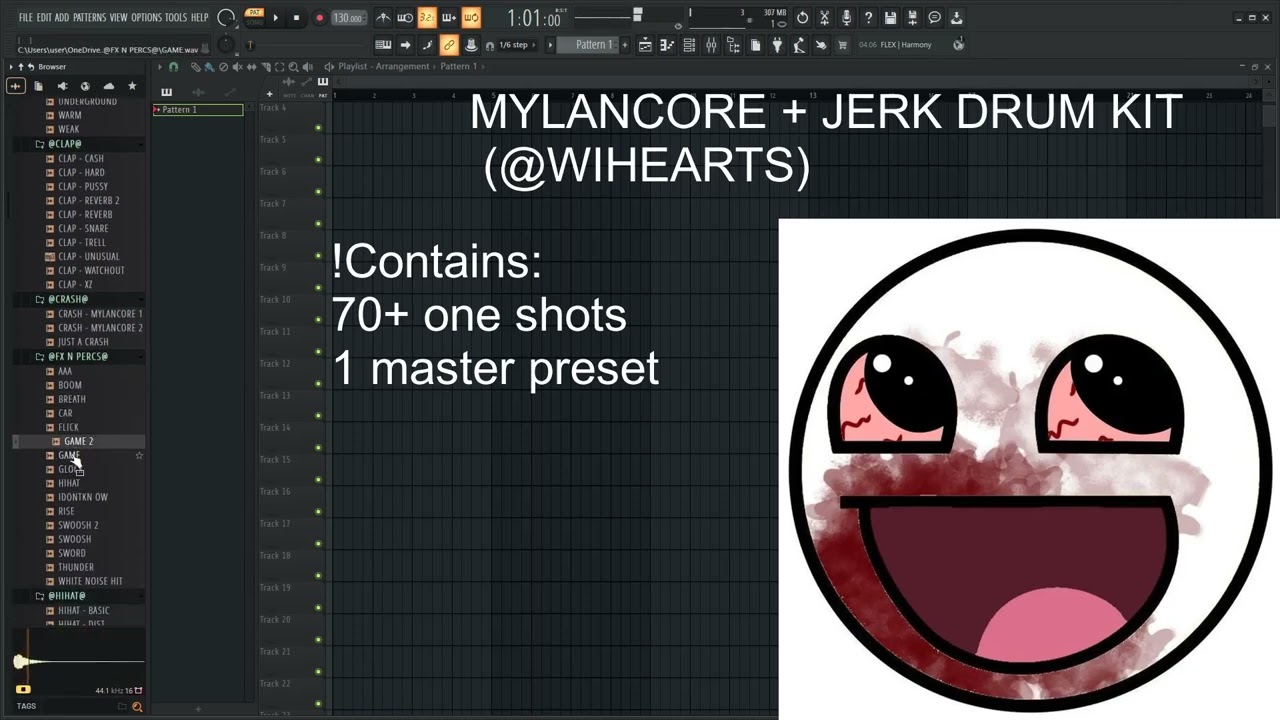The image size is (1280, 720).
Task: Open the Piano roll view icon
Action: tap(667, 45)
